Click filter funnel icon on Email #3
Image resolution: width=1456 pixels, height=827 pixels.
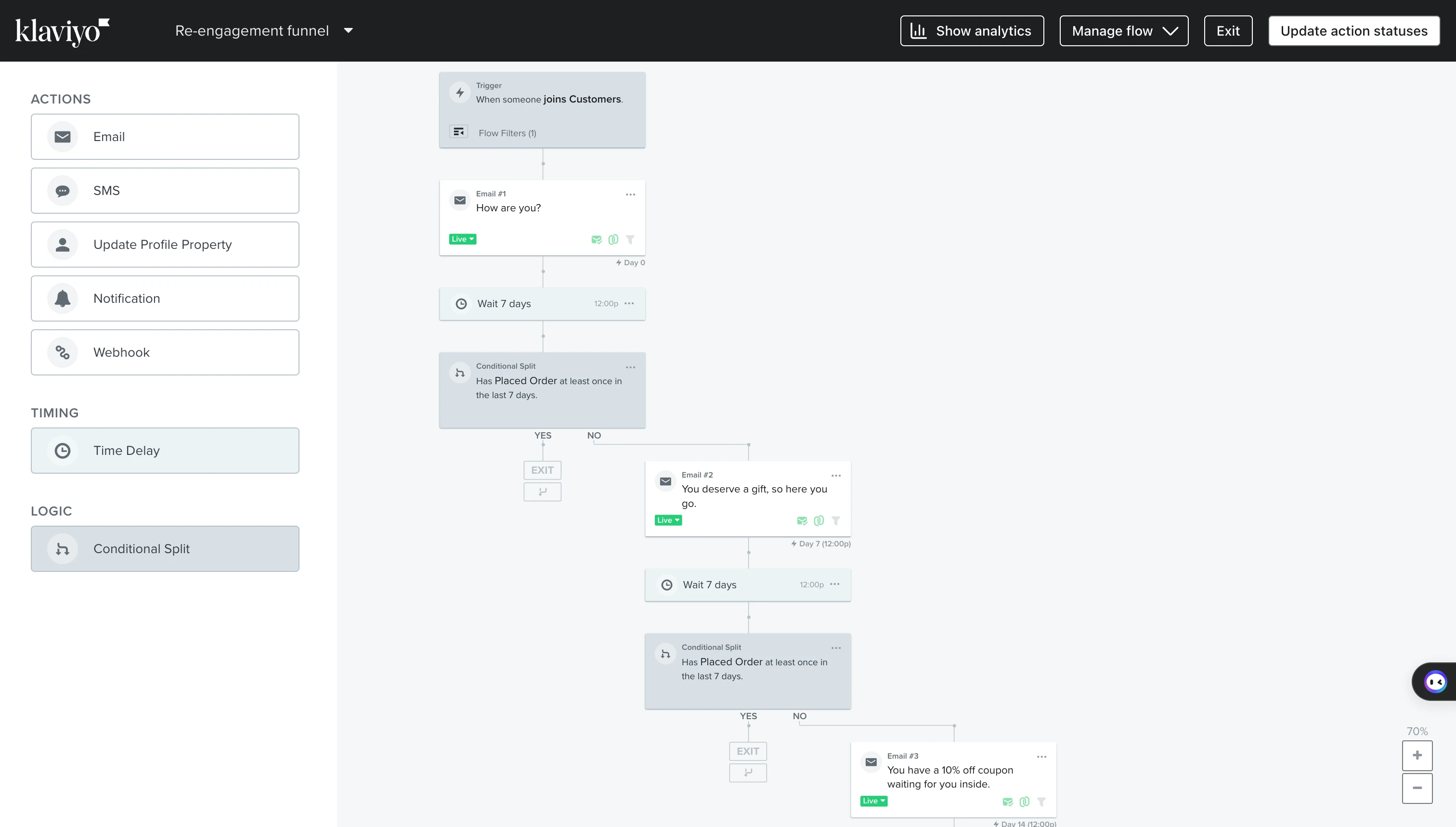point(1041,802)
